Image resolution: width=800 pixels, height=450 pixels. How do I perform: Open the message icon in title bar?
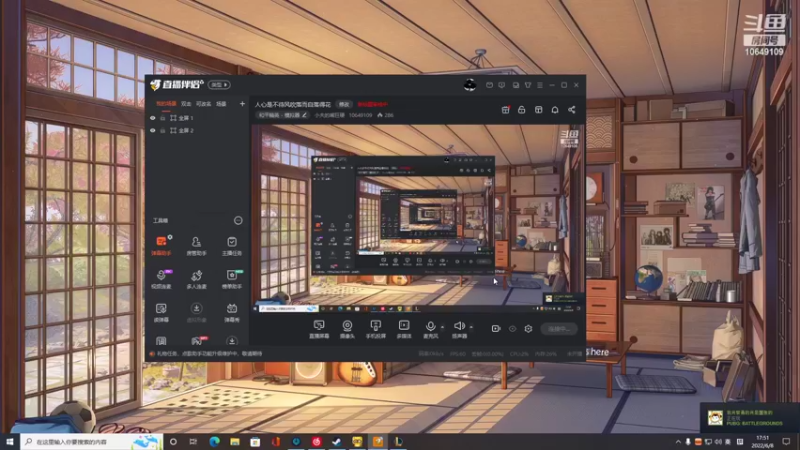pos(502,85)
